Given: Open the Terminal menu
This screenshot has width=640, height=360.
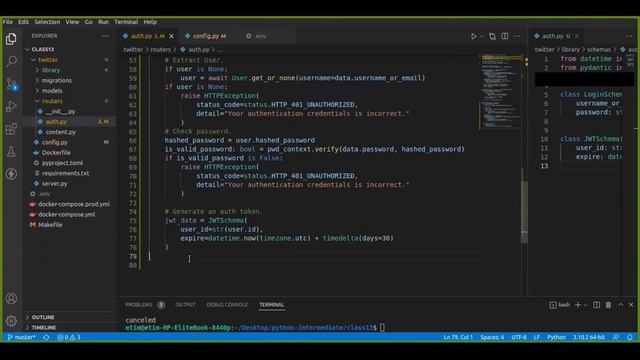Looking at the screenshot, I should pos(126,22).
